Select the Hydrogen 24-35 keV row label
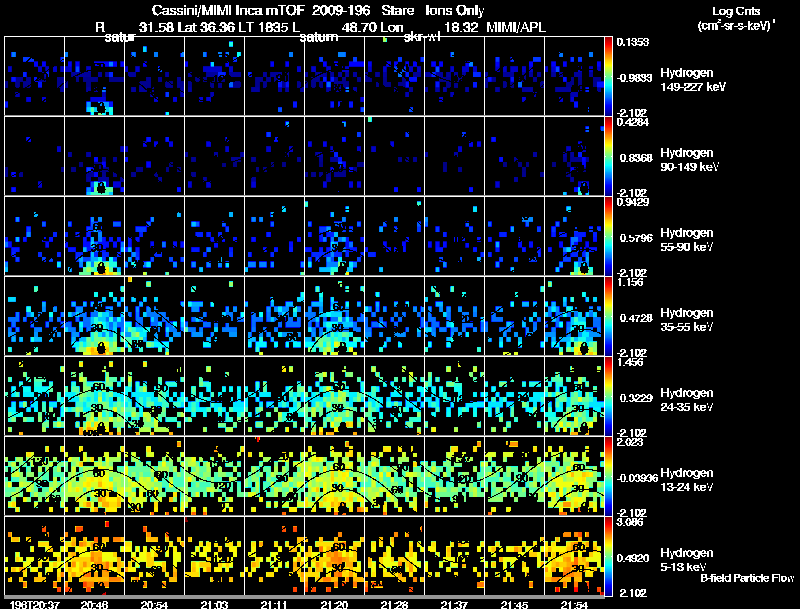The height and width of the screenshot is (609, 800). (x=687, y=400)
